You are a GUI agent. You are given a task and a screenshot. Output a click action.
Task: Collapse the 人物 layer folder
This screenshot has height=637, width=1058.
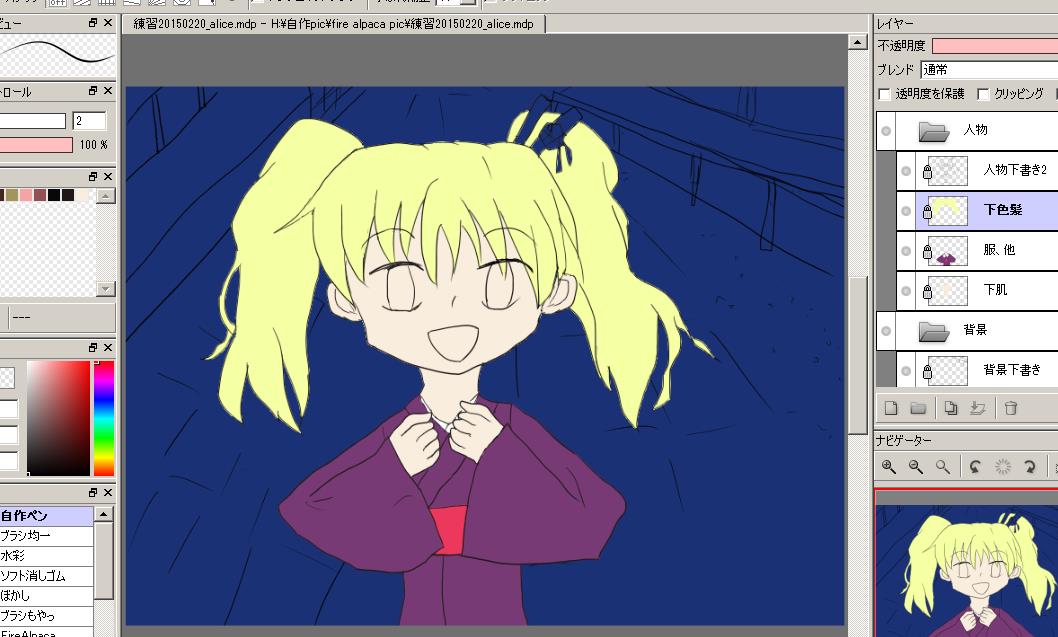(934, 131)
